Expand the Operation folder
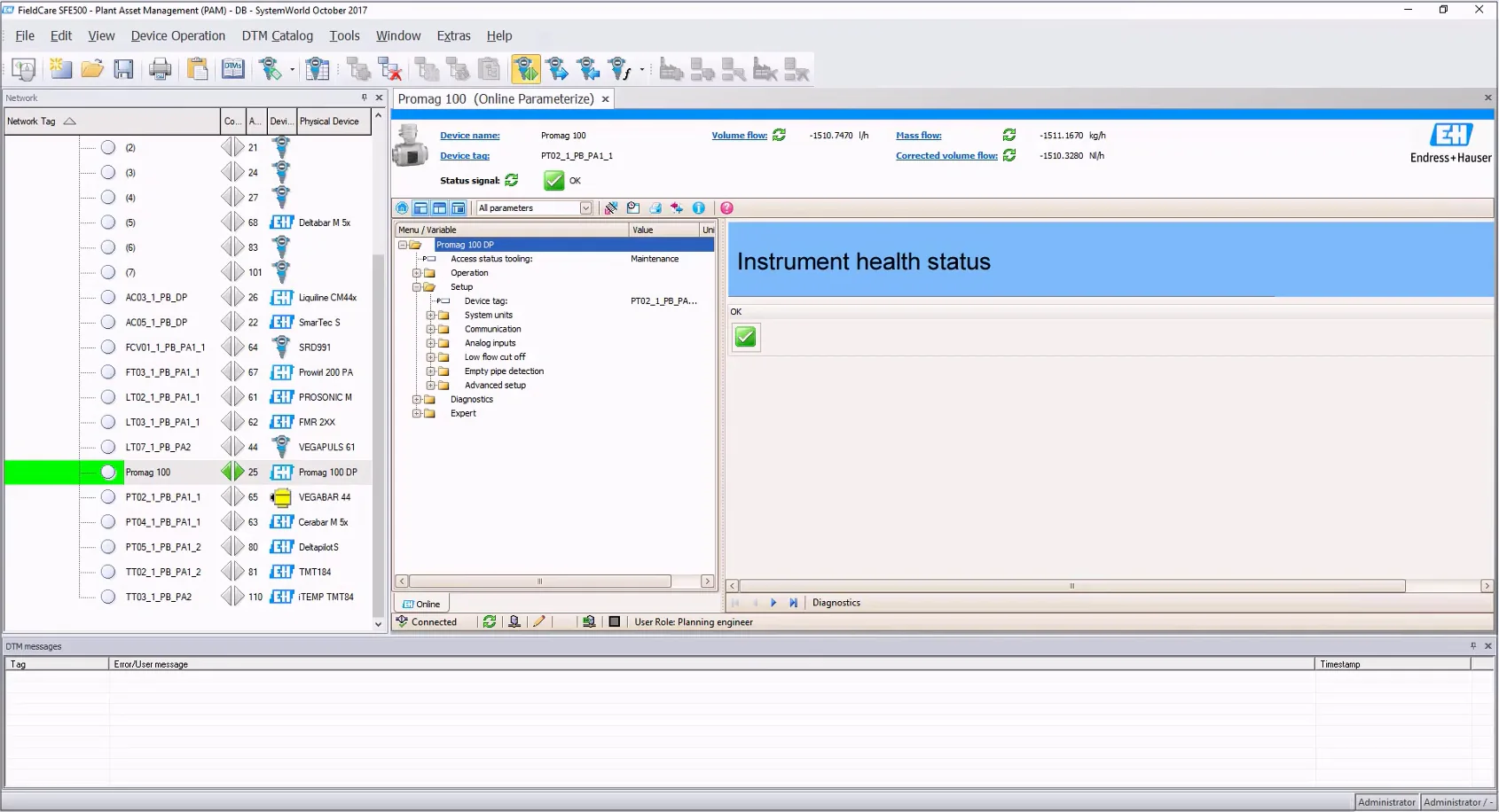The height and width of the screenshot is (812, 1499). coord(417,273)
